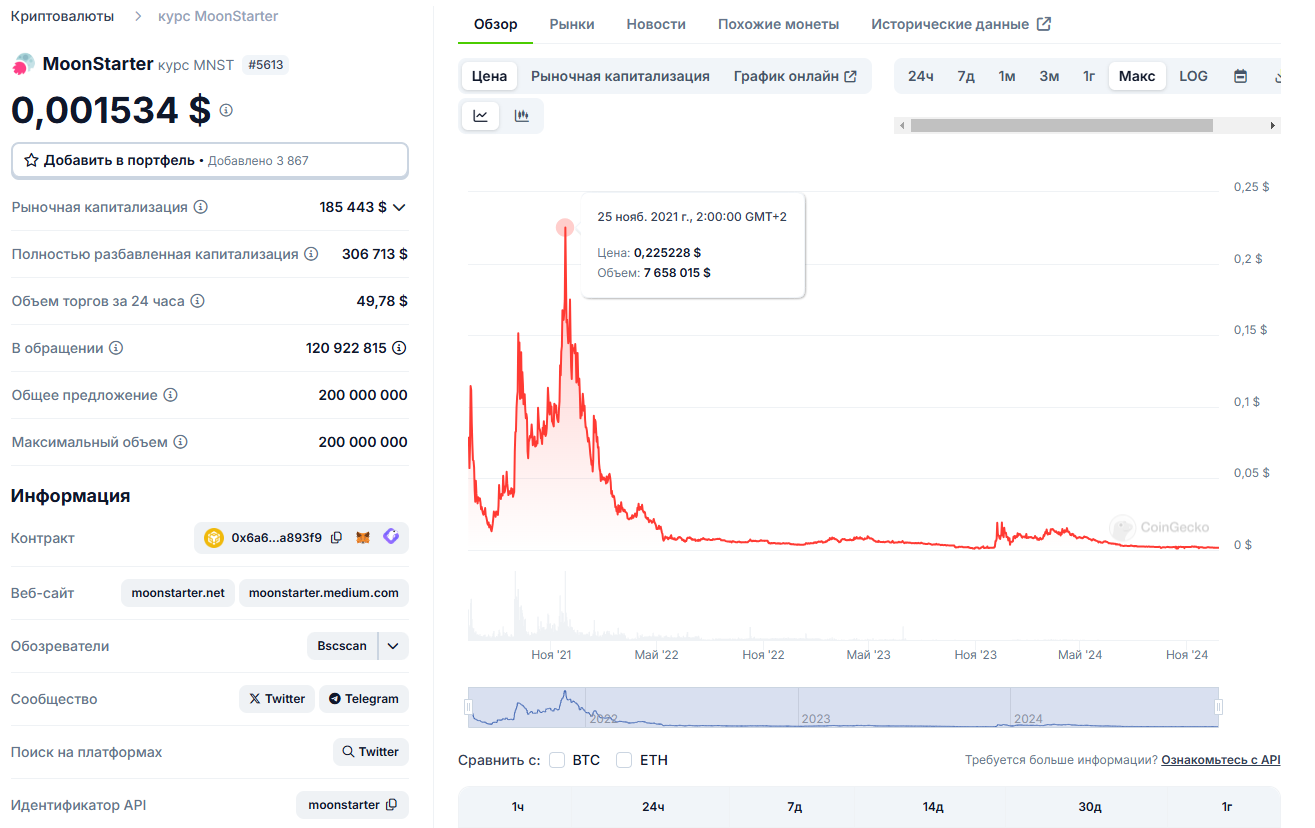Open the price info icon next to 0,001534 $

click(x=226, y=110)
